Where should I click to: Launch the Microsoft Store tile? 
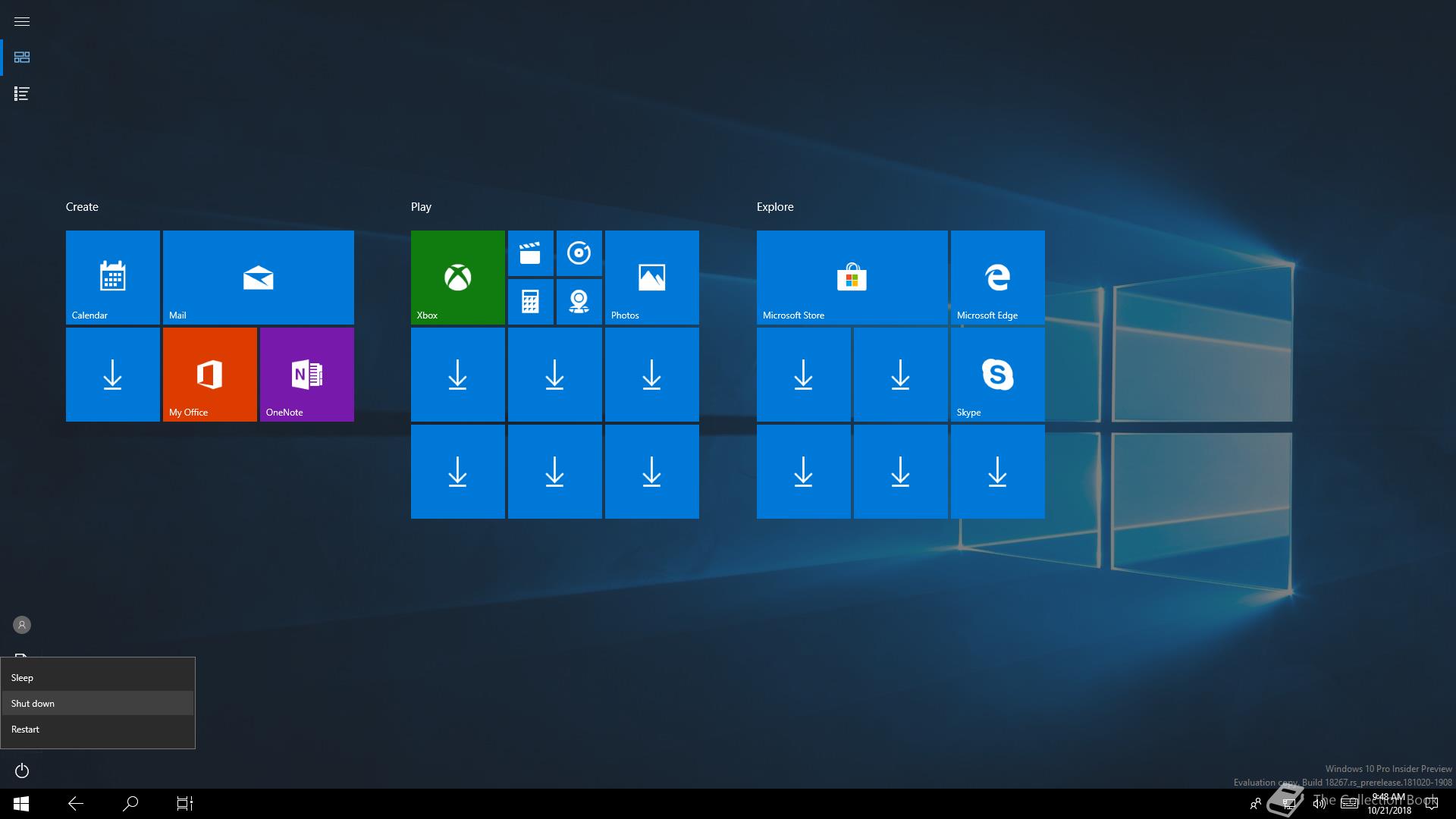(852, 278)
